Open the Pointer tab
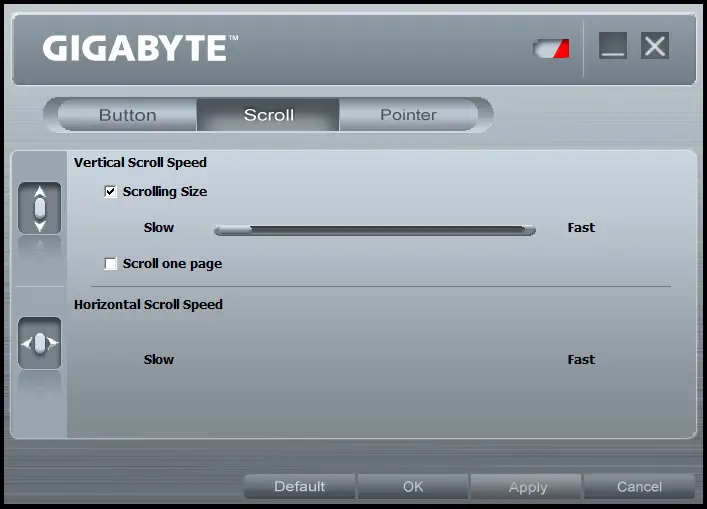The height and width of the screenshot is (509, 707). [x=408, y=115]
